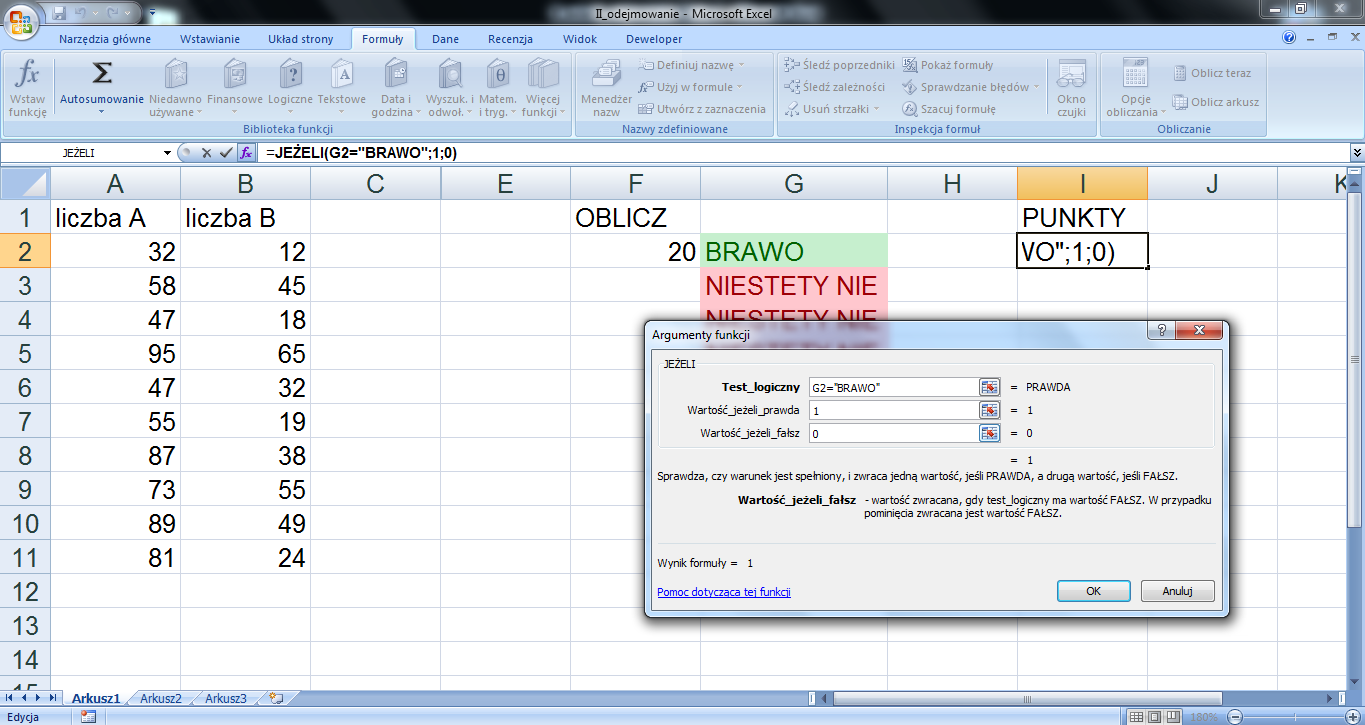Viewport: 1365px width, 725px height.
Task: Collapse dialog for Wartość_jeżeli_prawda range picker
Action: (989, 410)
